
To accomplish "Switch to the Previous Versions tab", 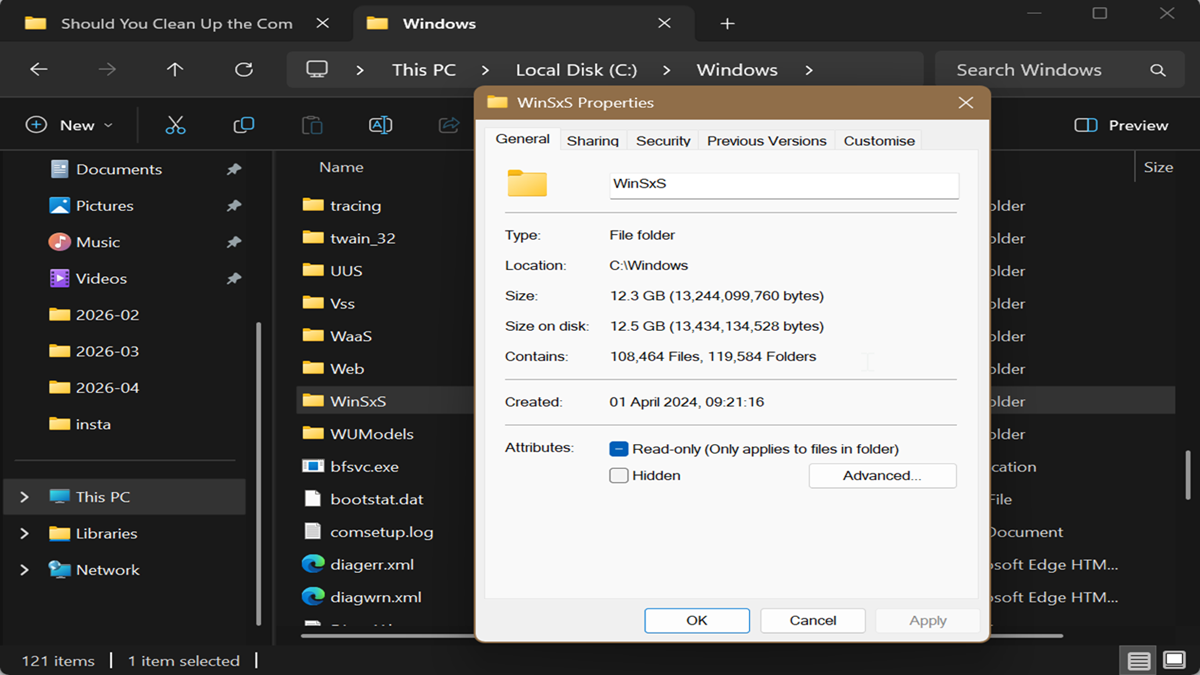I will pos(767,141).
